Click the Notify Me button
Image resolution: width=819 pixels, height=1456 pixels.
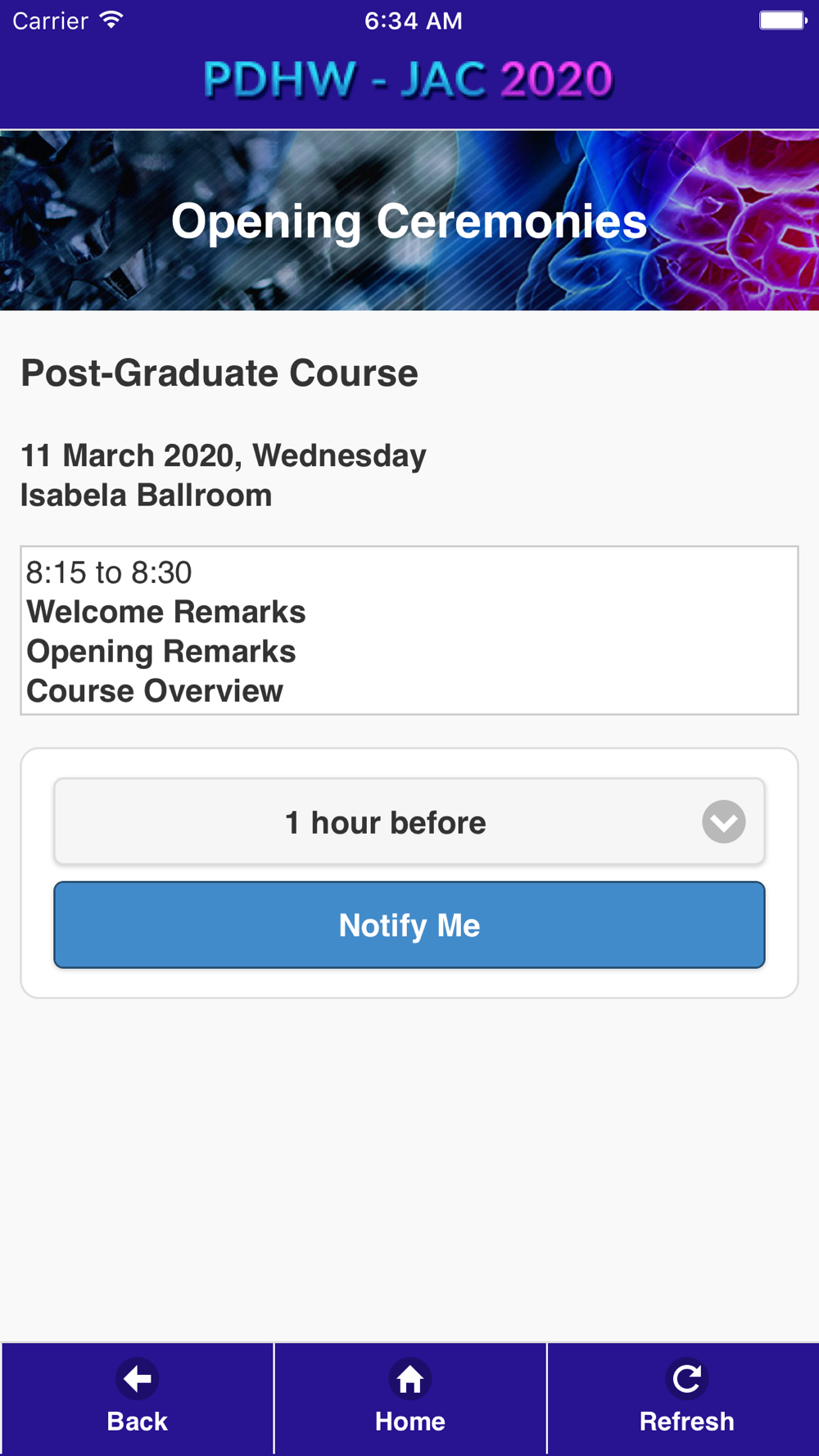click(409, 925)
